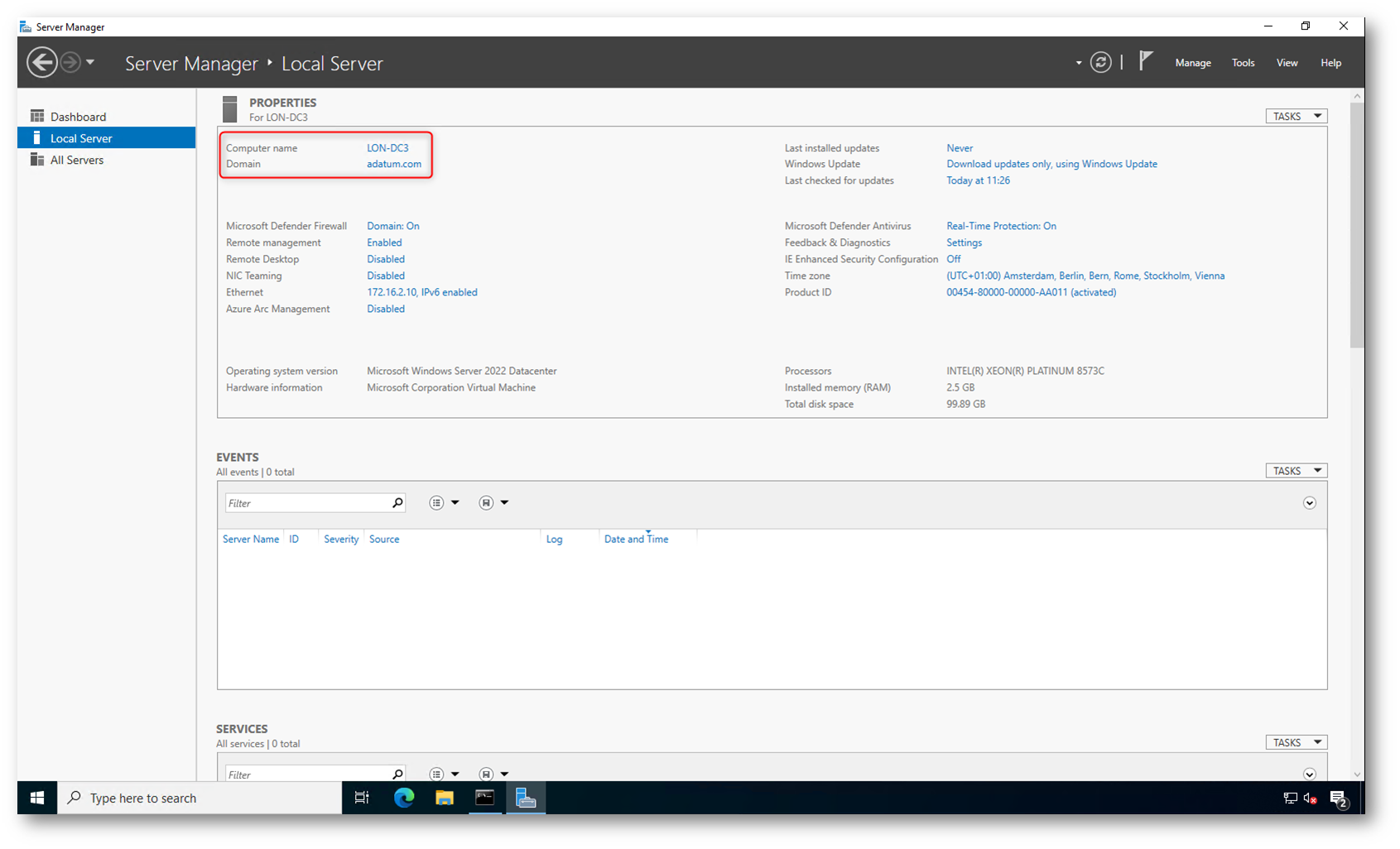Click the Remote Desktop Disabled link

(x=386, y=259)
